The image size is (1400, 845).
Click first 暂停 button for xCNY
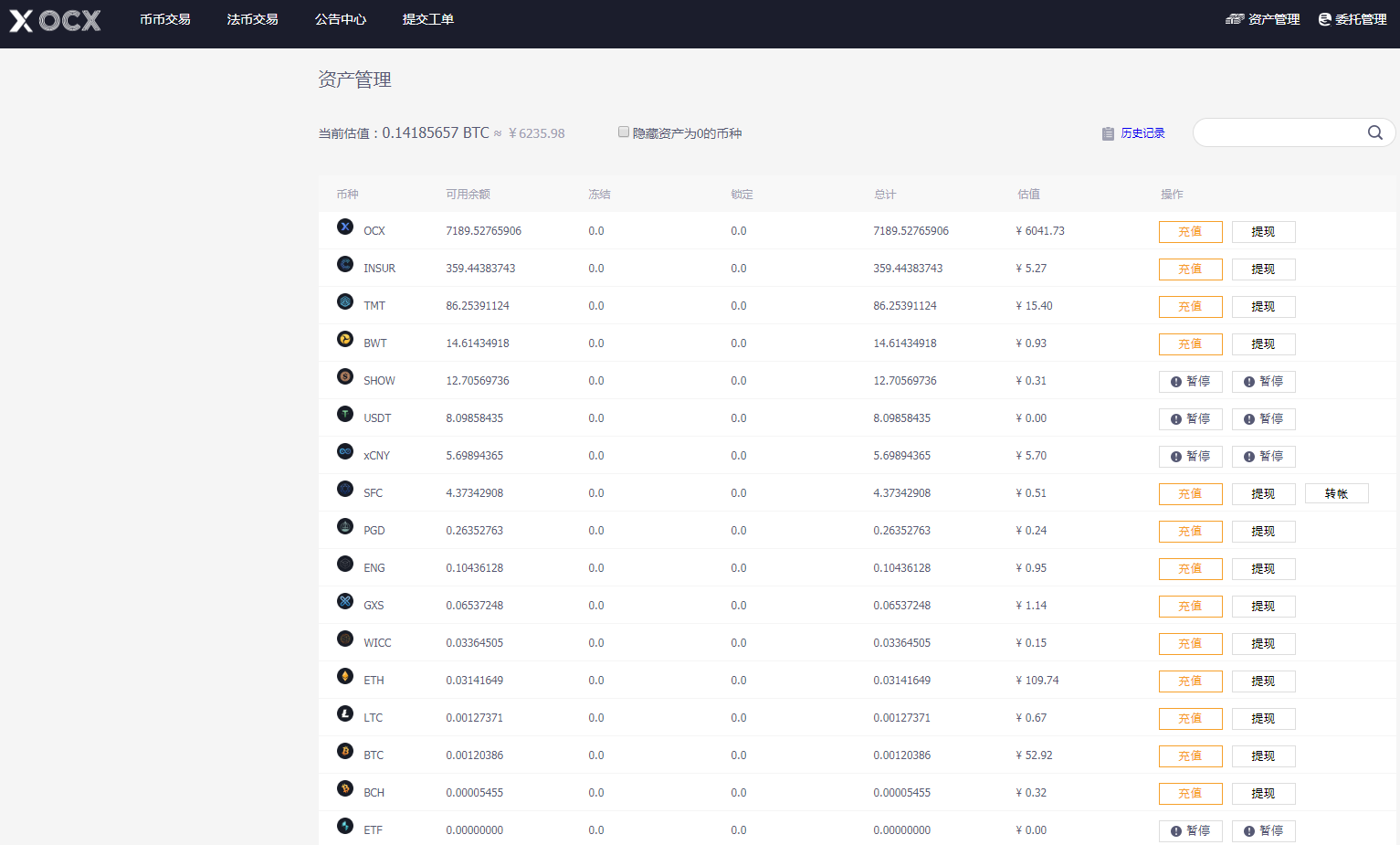1191,457
